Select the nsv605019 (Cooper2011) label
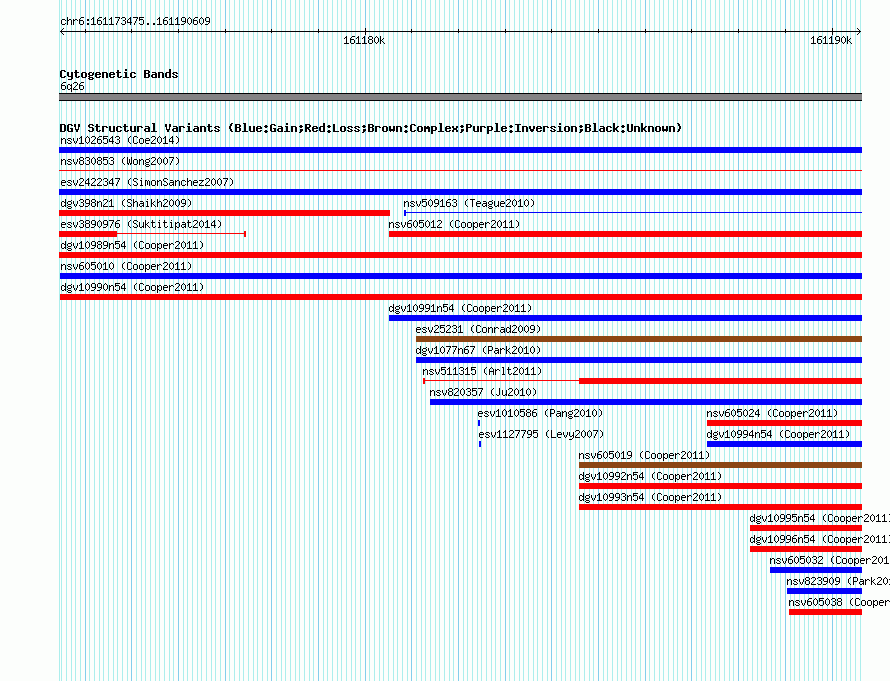This screenshot has width=890, height=681. point(644,455)
